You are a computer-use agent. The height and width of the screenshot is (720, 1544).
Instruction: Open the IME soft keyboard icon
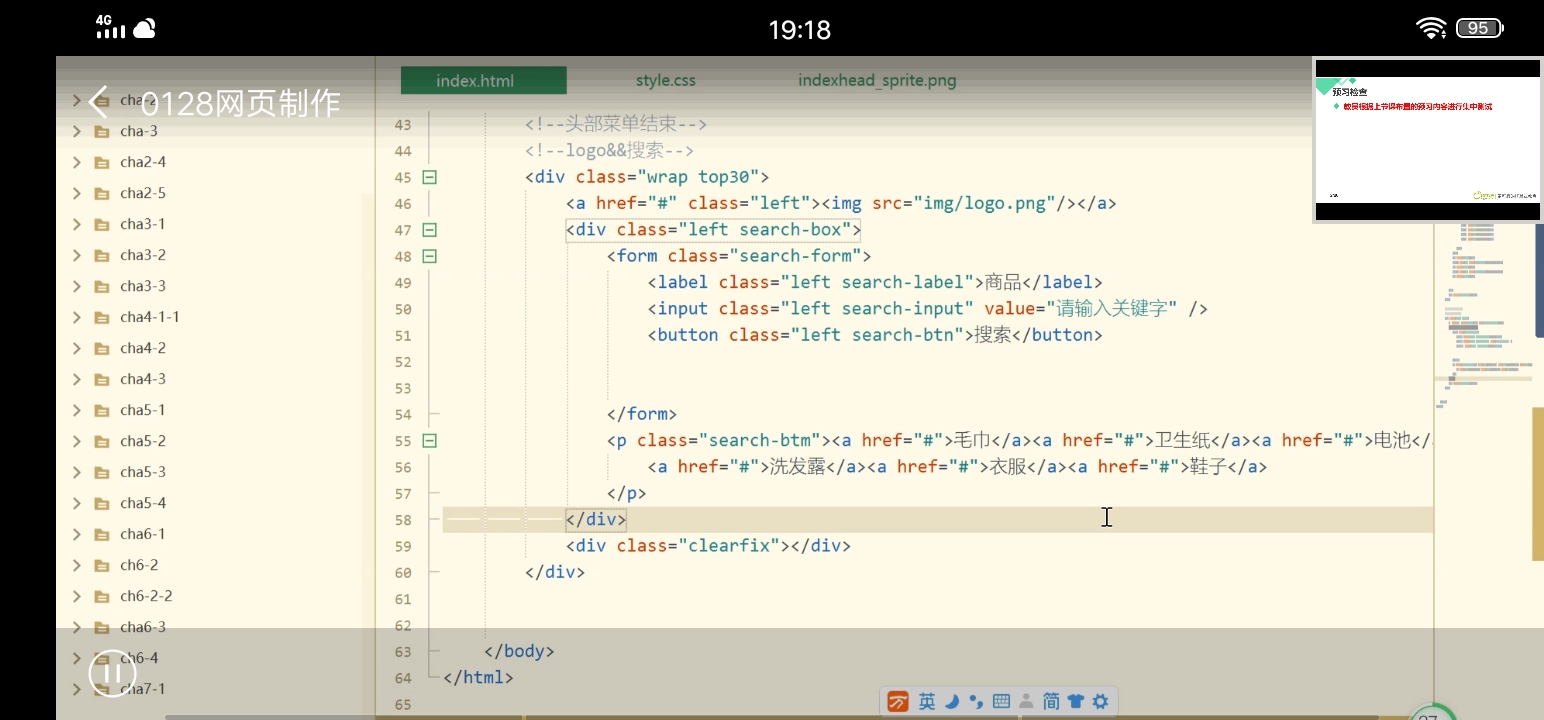click(x=1001, y=702)
